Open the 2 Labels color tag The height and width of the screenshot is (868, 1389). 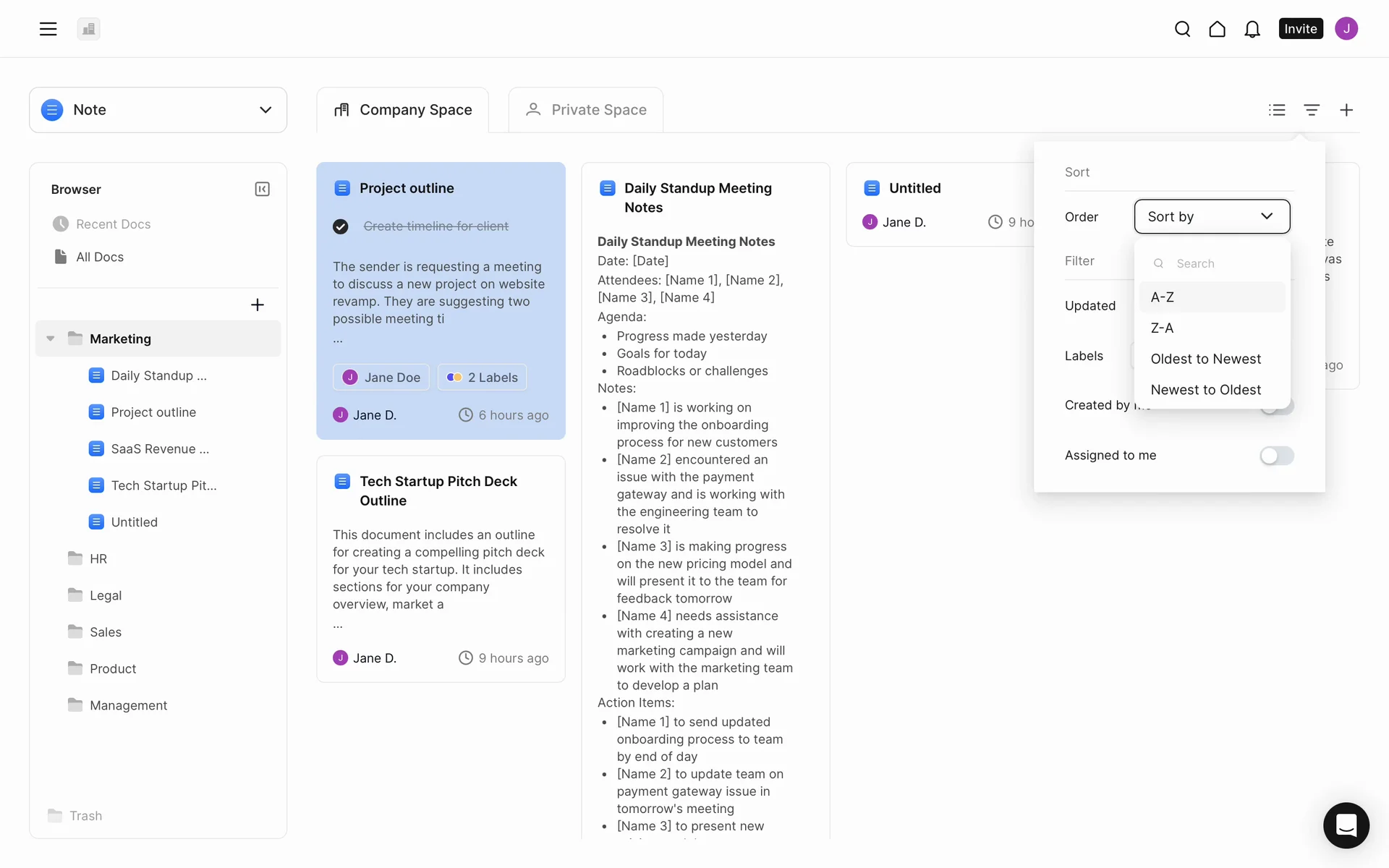(x=483, y=378)
